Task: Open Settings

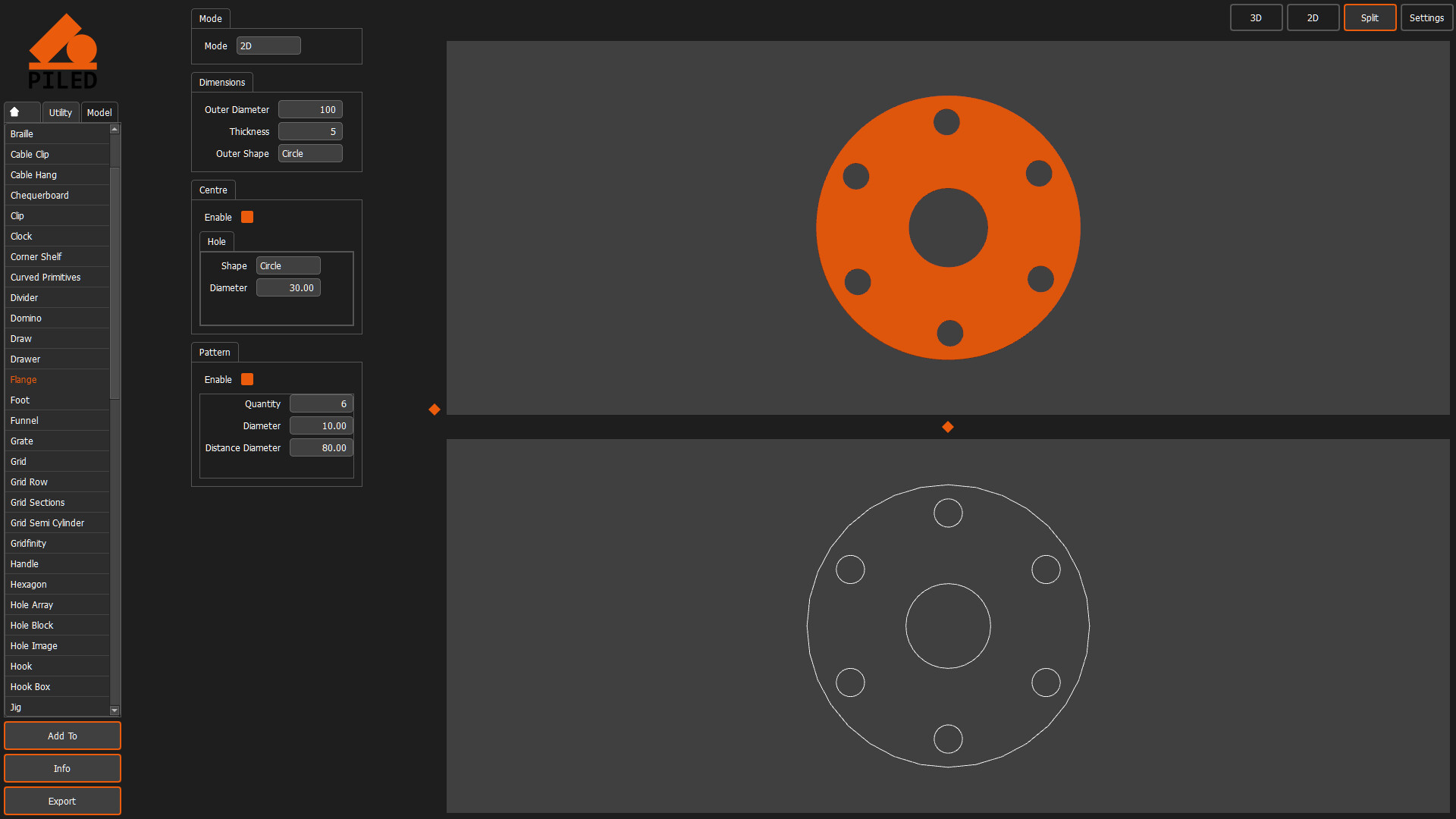Action: (x=1426, y=17)
